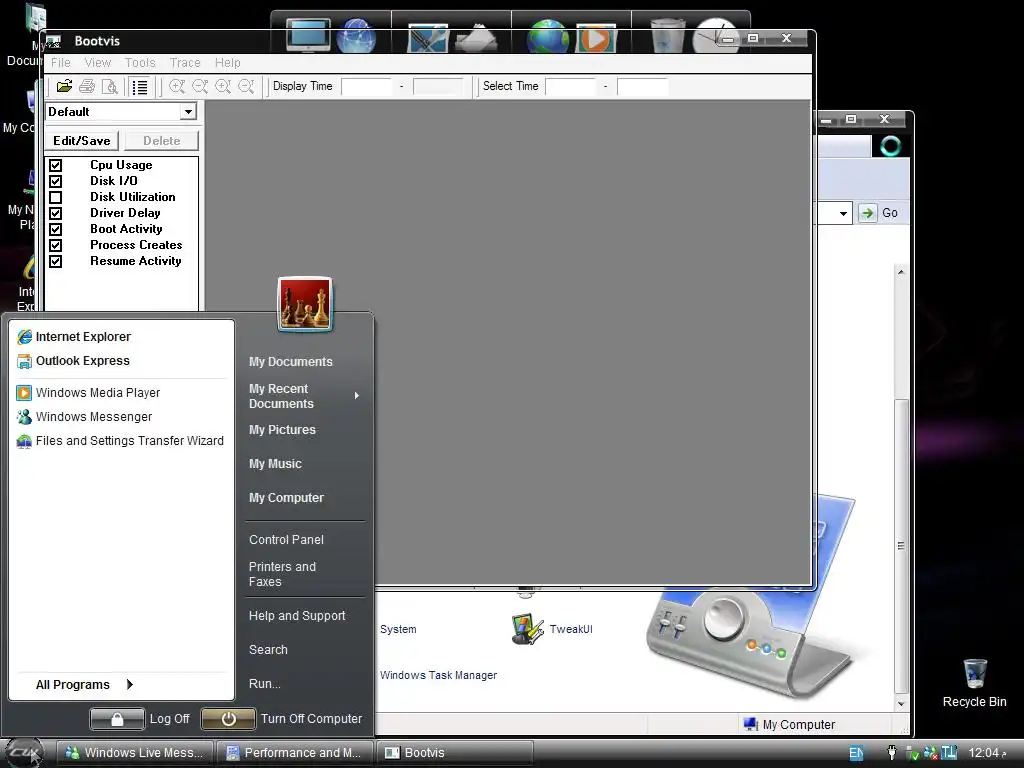The height and width of the screenshot is (768, 1024).
Task: Click the Start button on the taskbar
Action: (x=24, y=753)
